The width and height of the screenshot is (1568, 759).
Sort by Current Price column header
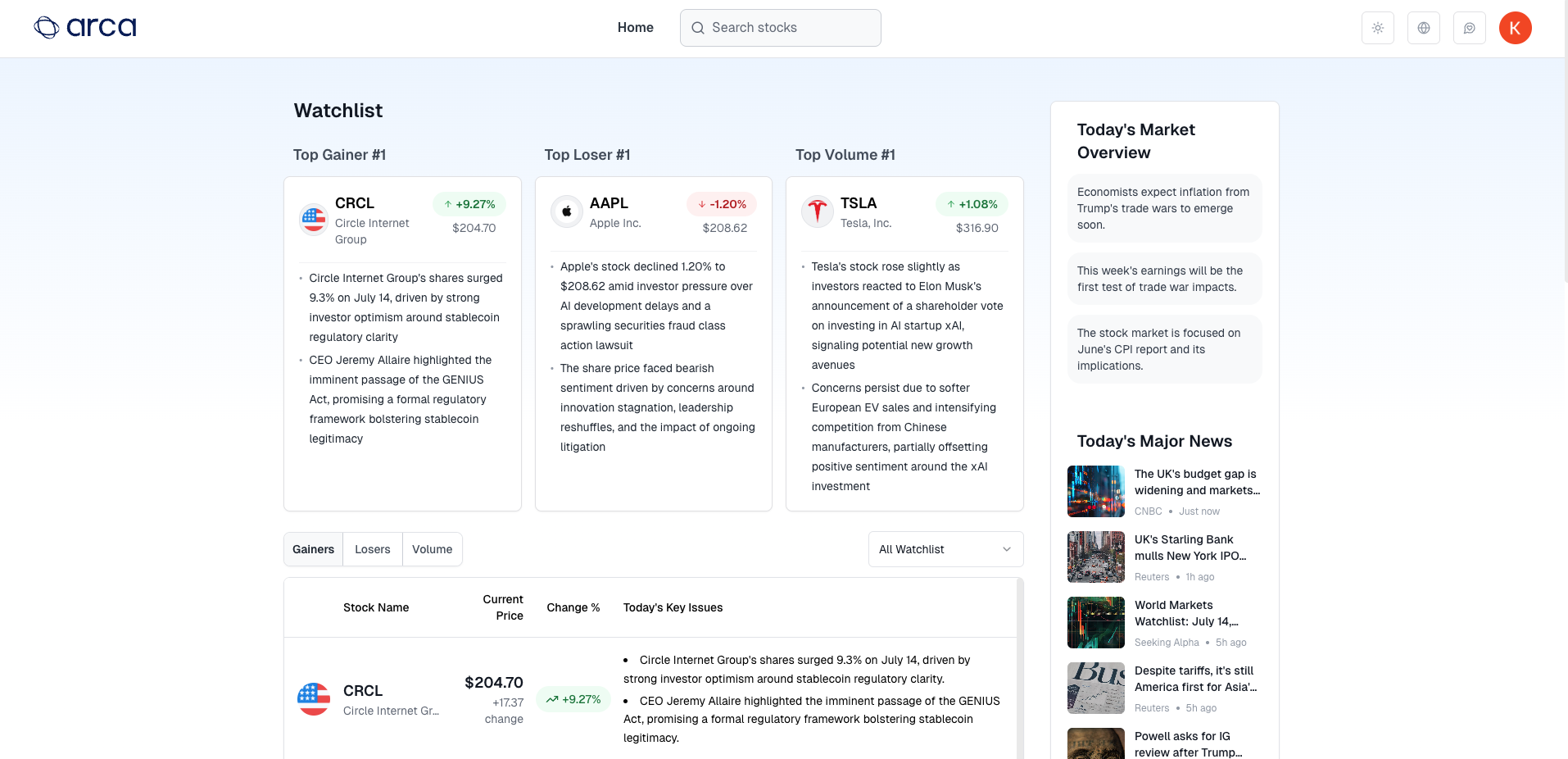tap(503, 607)
